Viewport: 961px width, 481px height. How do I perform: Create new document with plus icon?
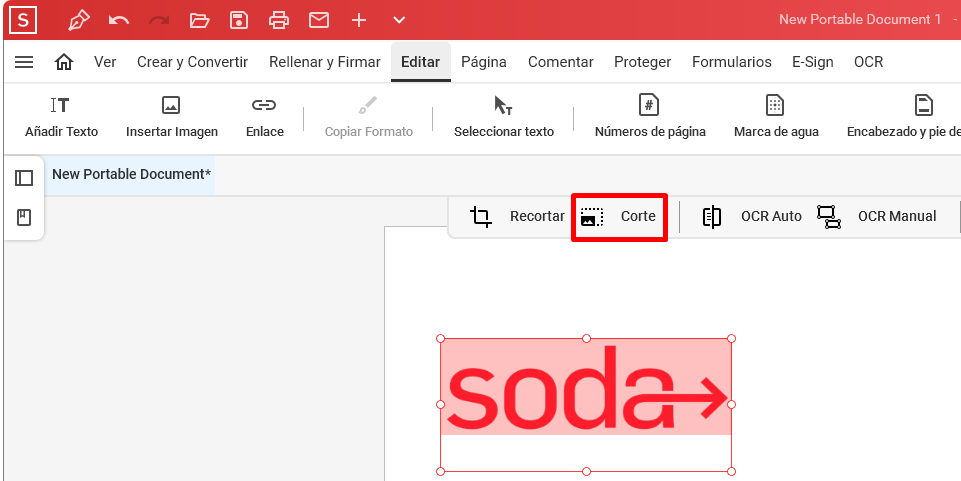359,20
